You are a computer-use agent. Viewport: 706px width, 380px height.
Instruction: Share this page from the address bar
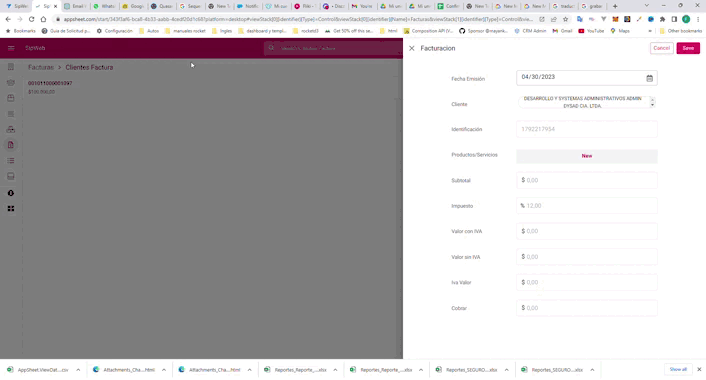pyautogui.click(x=554, y=19)
